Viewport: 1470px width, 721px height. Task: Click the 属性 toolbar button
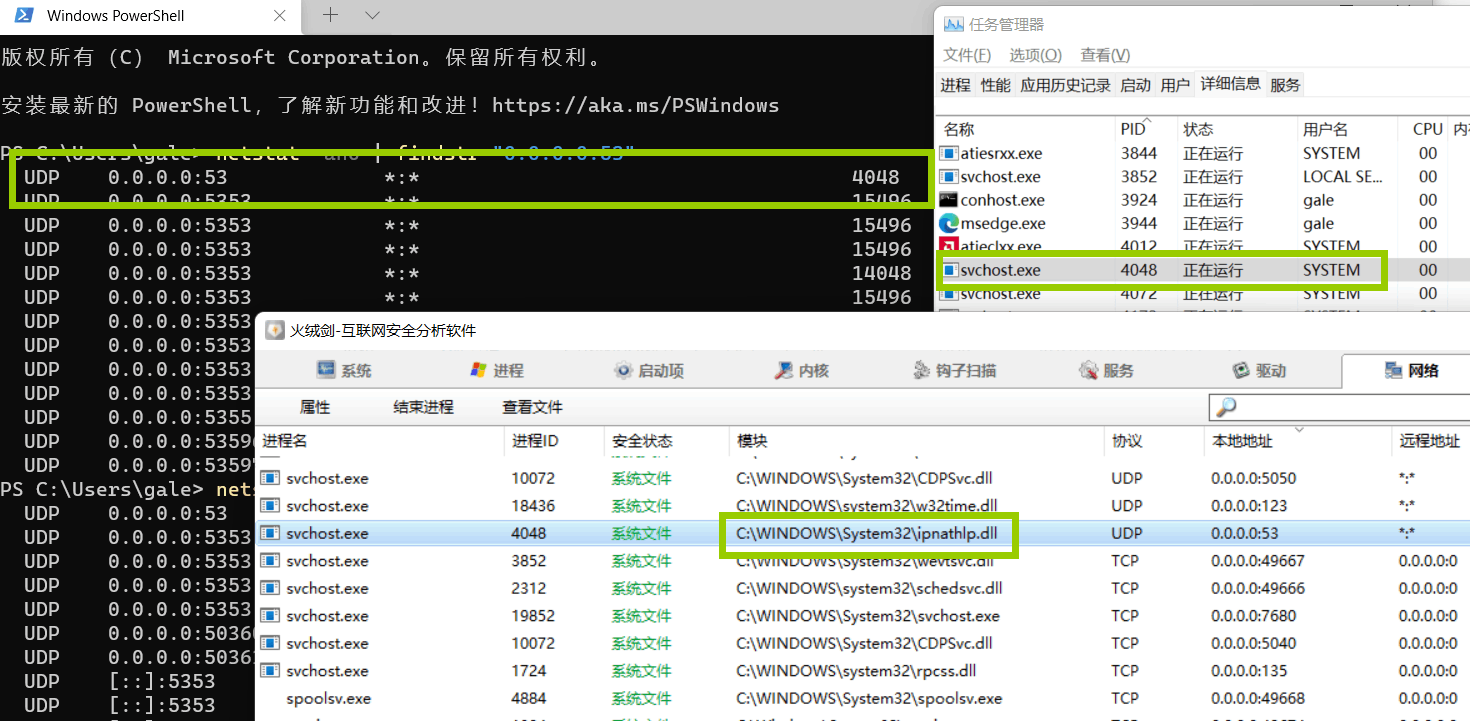315,407
